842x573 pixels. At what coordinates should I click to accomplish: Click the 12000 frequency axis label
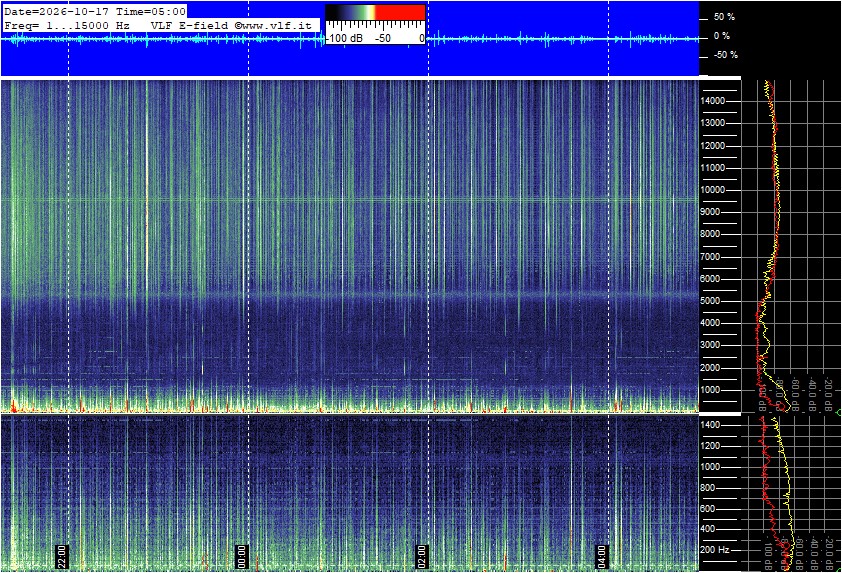[713, 146]
